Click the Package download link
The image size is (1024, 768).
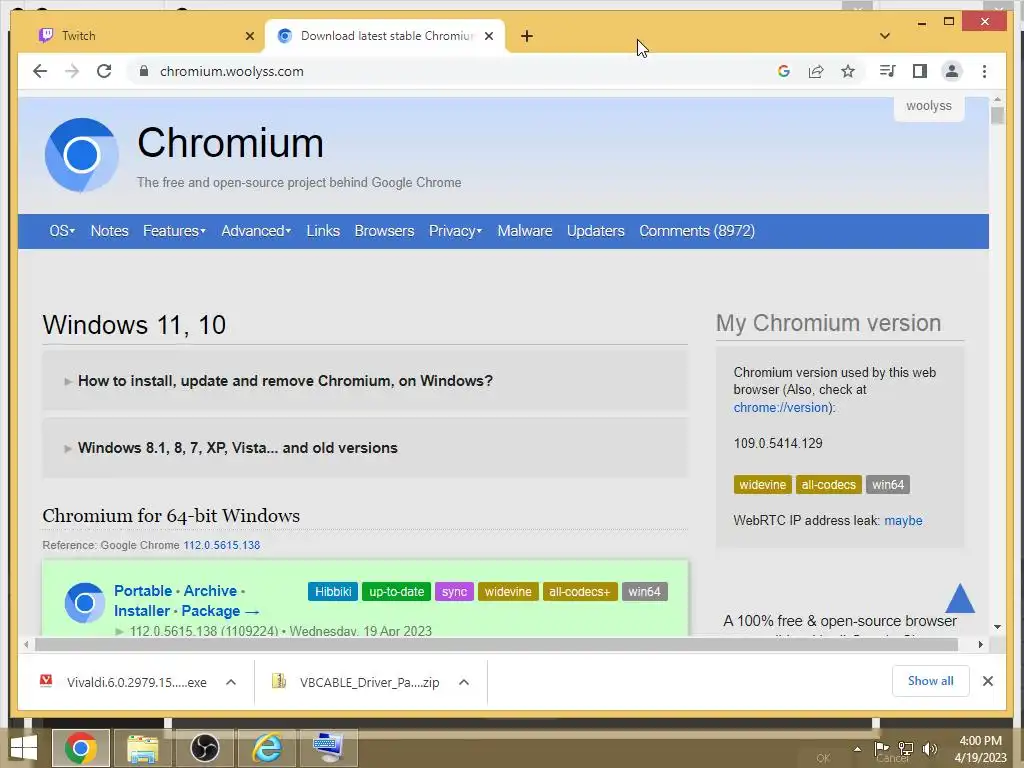click(x=210, y=611)
